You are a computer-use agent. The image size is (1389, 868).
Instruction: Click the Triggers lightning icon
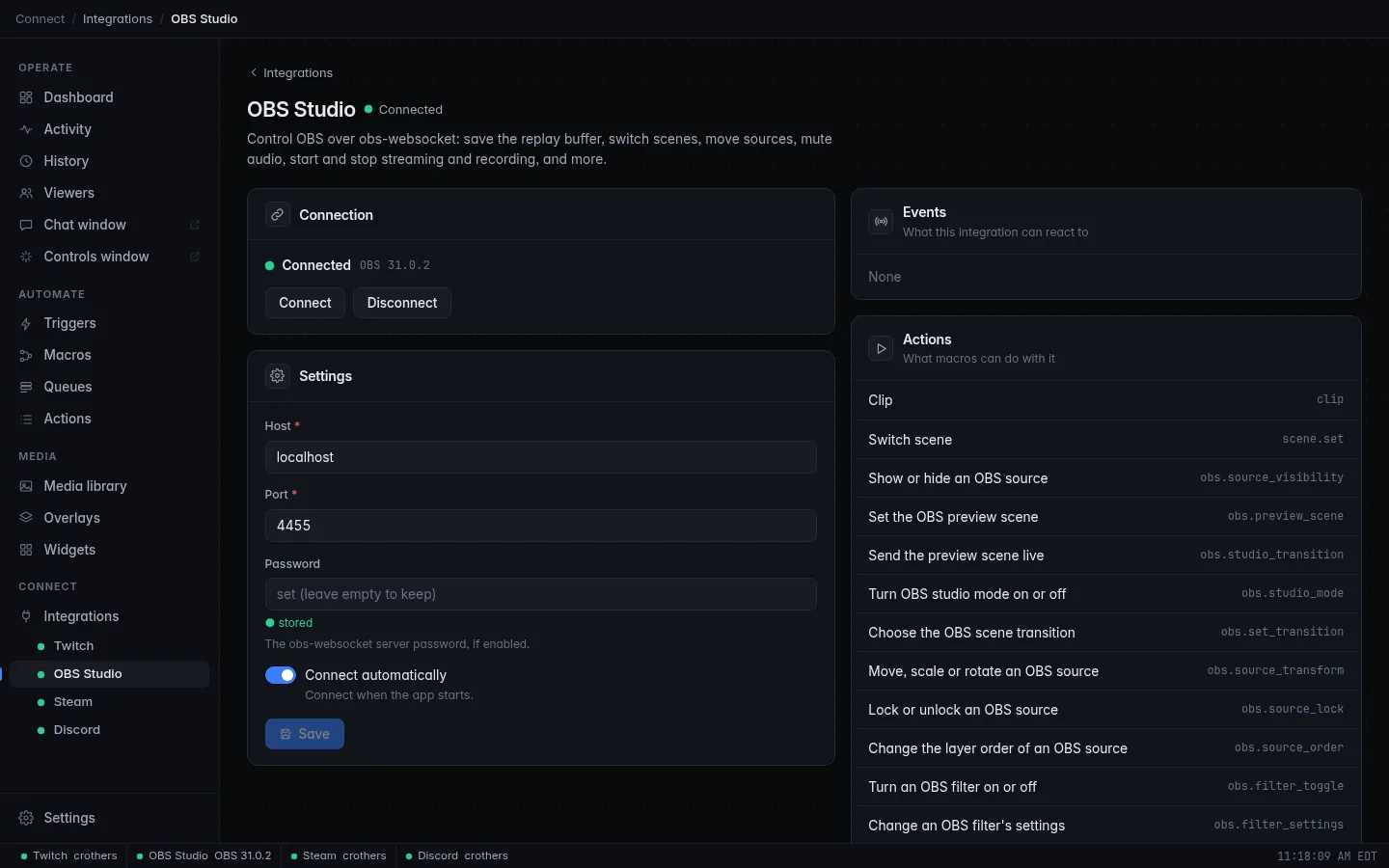pyautogui.click(x=26, y=323)
